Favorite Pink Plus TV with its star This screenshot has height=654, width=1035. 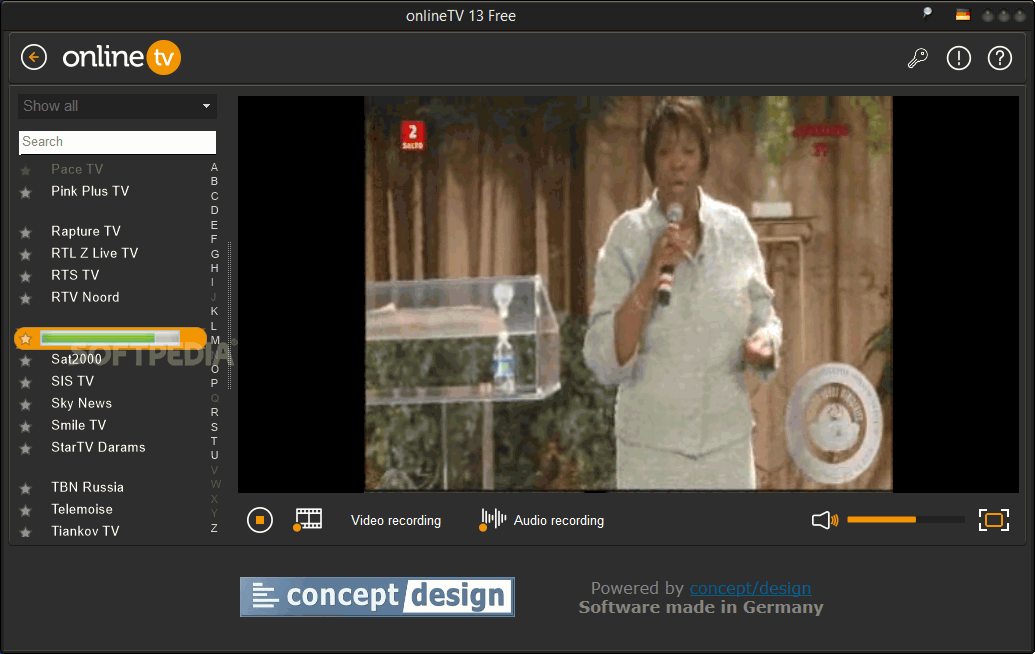[x=26, y=193]
